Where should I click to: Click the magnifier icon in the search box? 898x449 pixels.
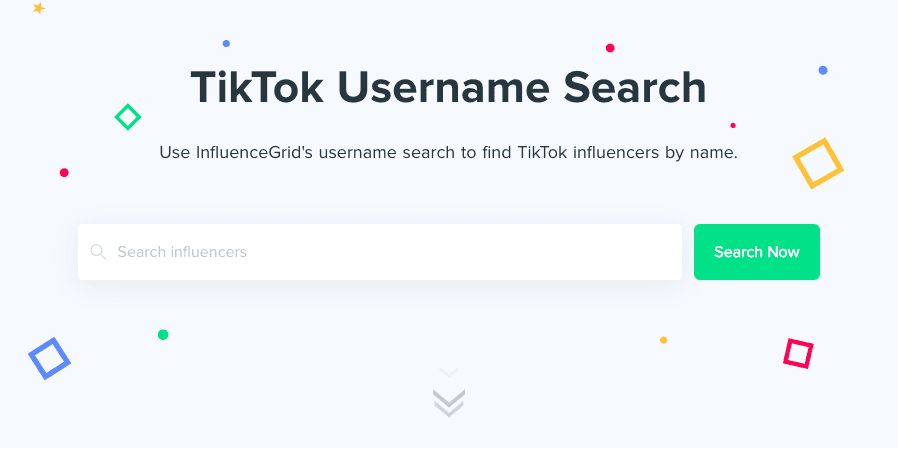(x=98, y=252)
